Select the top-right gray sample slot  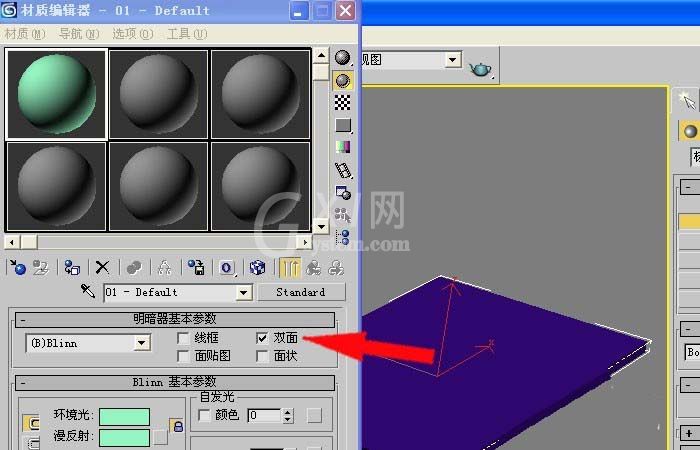click(x=260, y=94)
